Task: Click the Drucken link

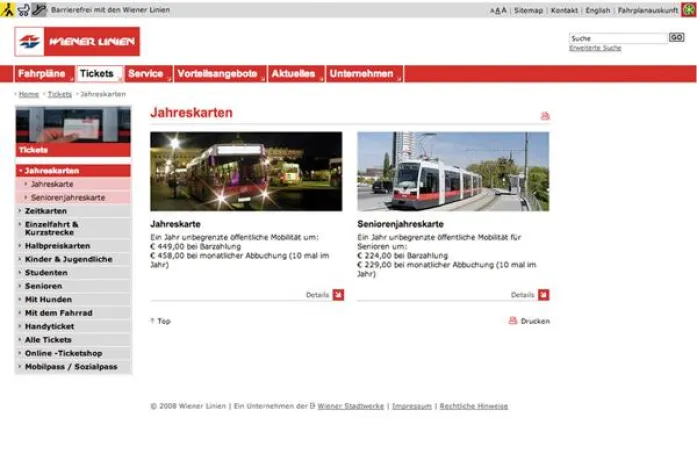Action: pos(535,321)
